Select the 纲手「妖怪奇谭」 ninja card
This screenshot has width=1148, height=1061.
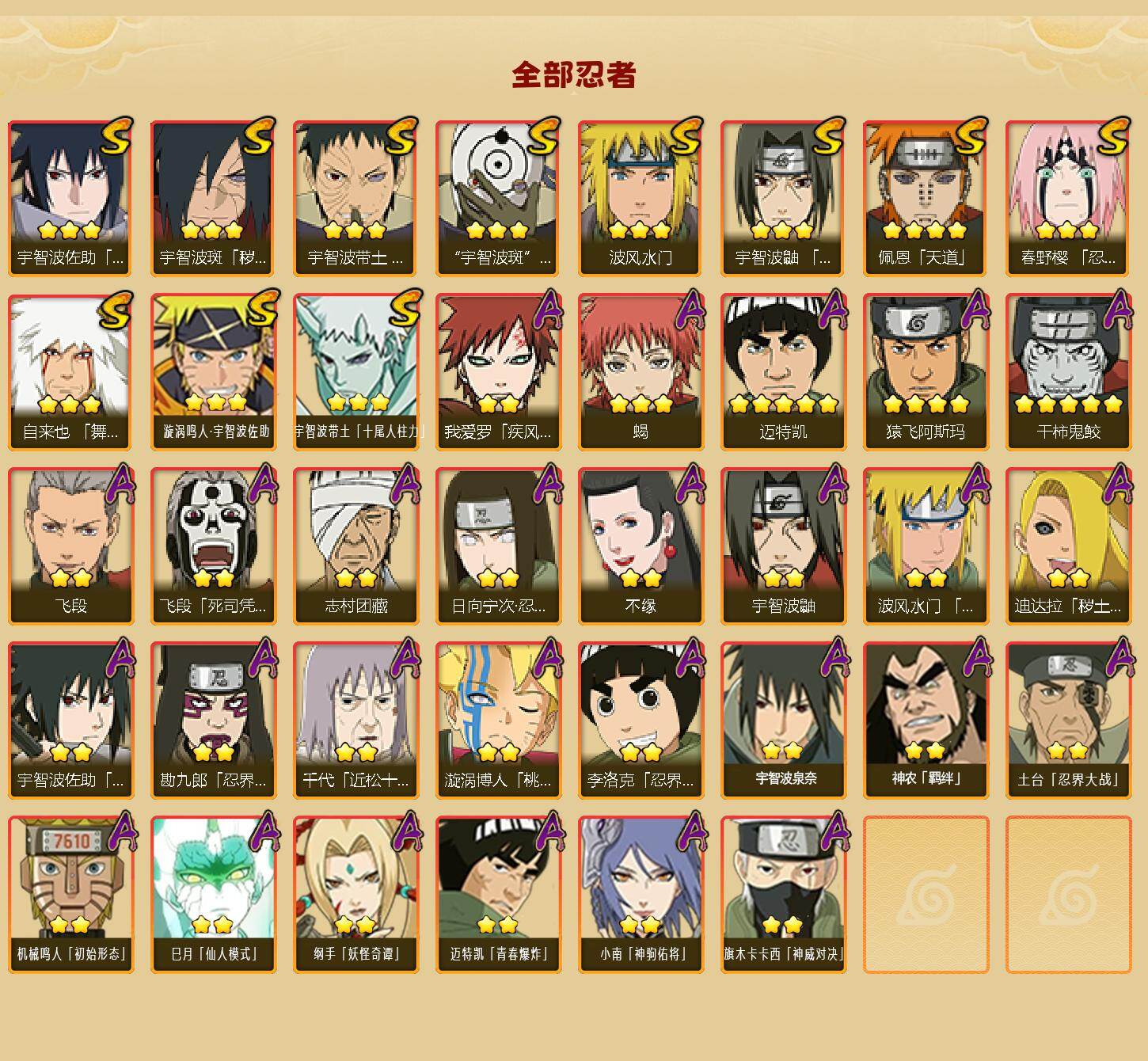pyautogui.click(x=355, y=895)
